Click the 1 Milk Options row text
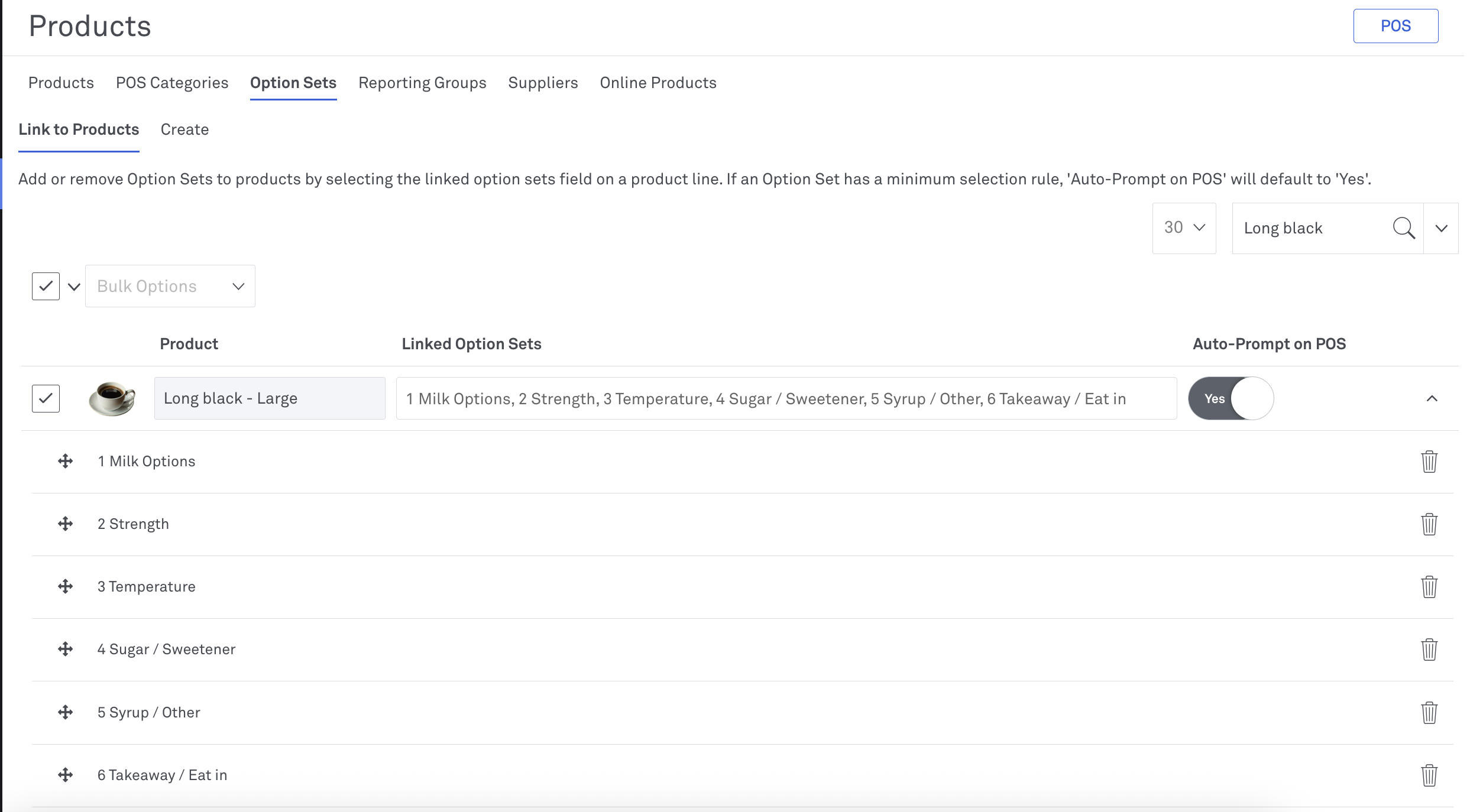The image size is (1470, 812). 146,462
